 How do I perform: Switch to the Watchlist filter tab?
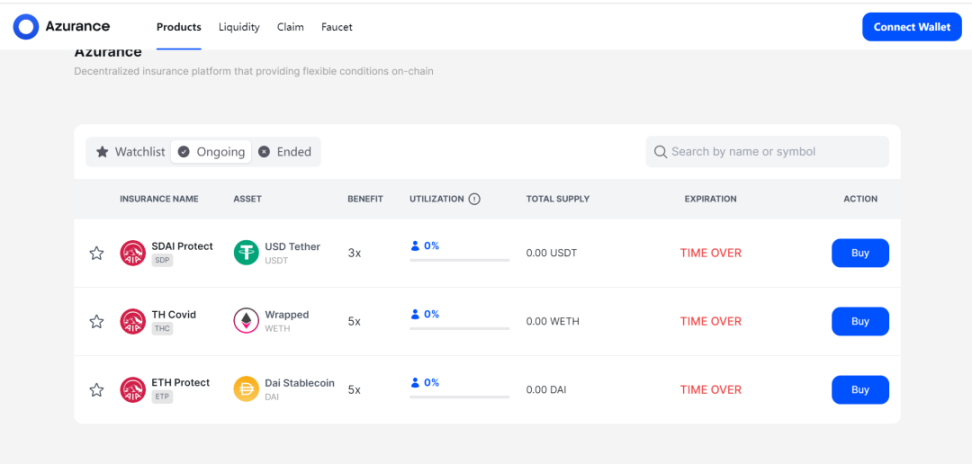(x=130, y=152)
